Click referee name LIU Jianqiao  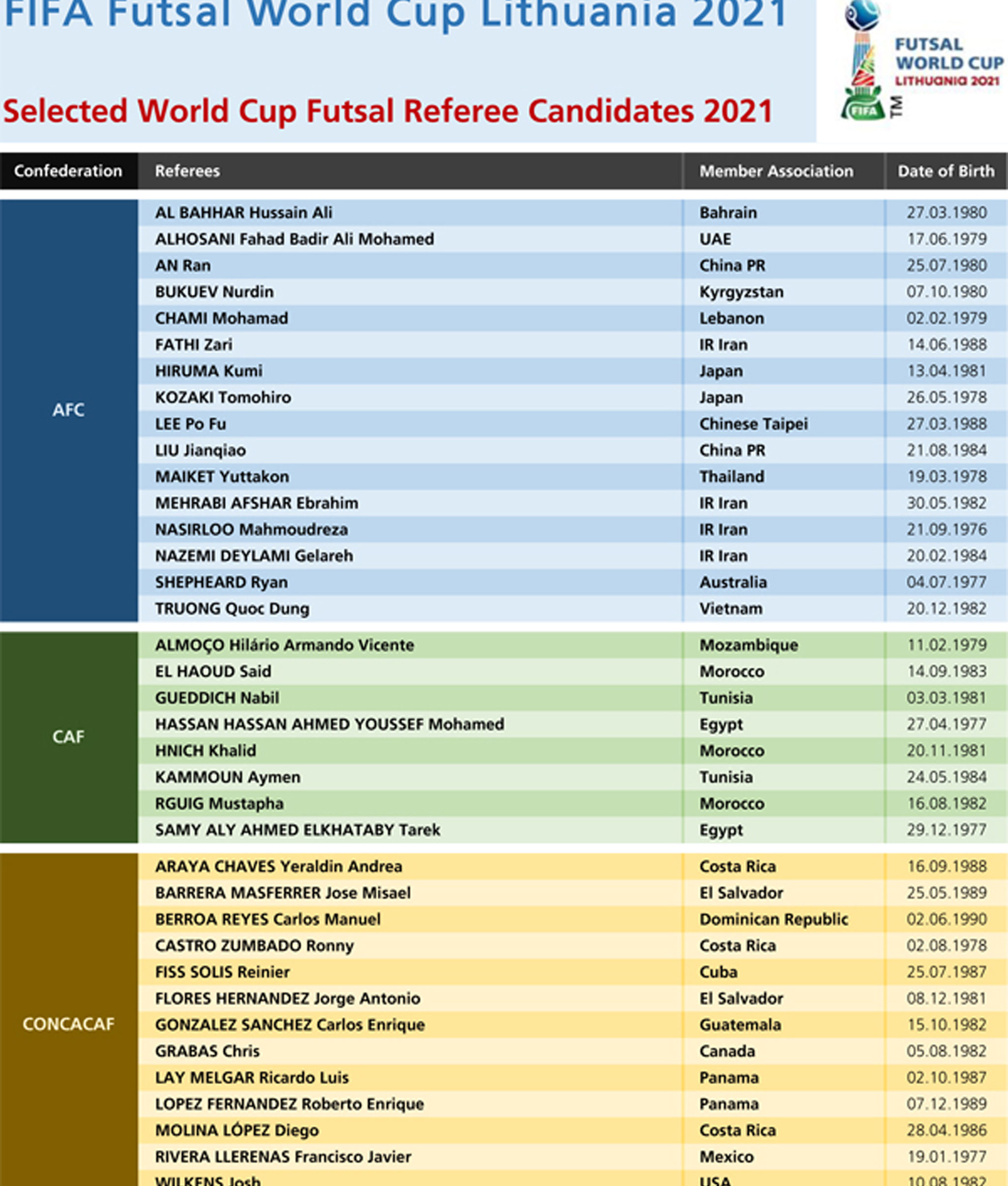pos(200,450)
